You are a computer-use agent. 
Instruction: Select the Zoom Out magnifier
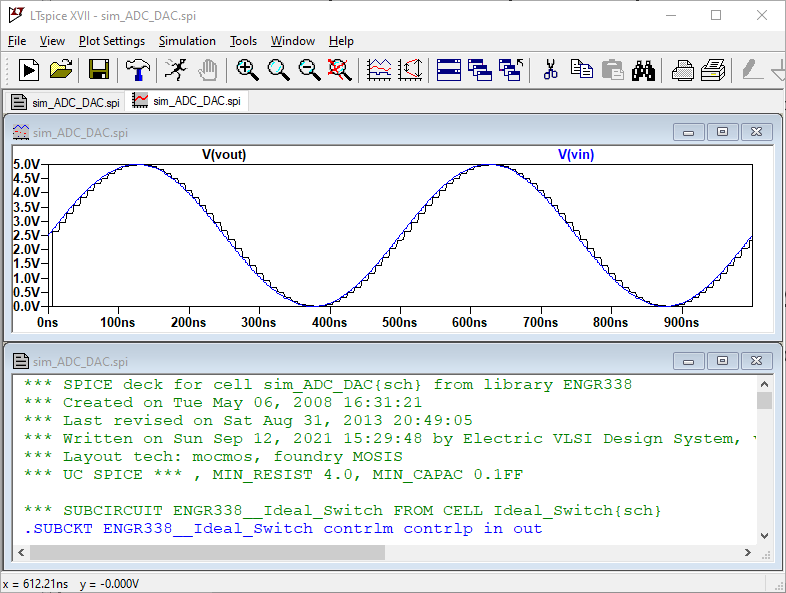coord(309,70)
